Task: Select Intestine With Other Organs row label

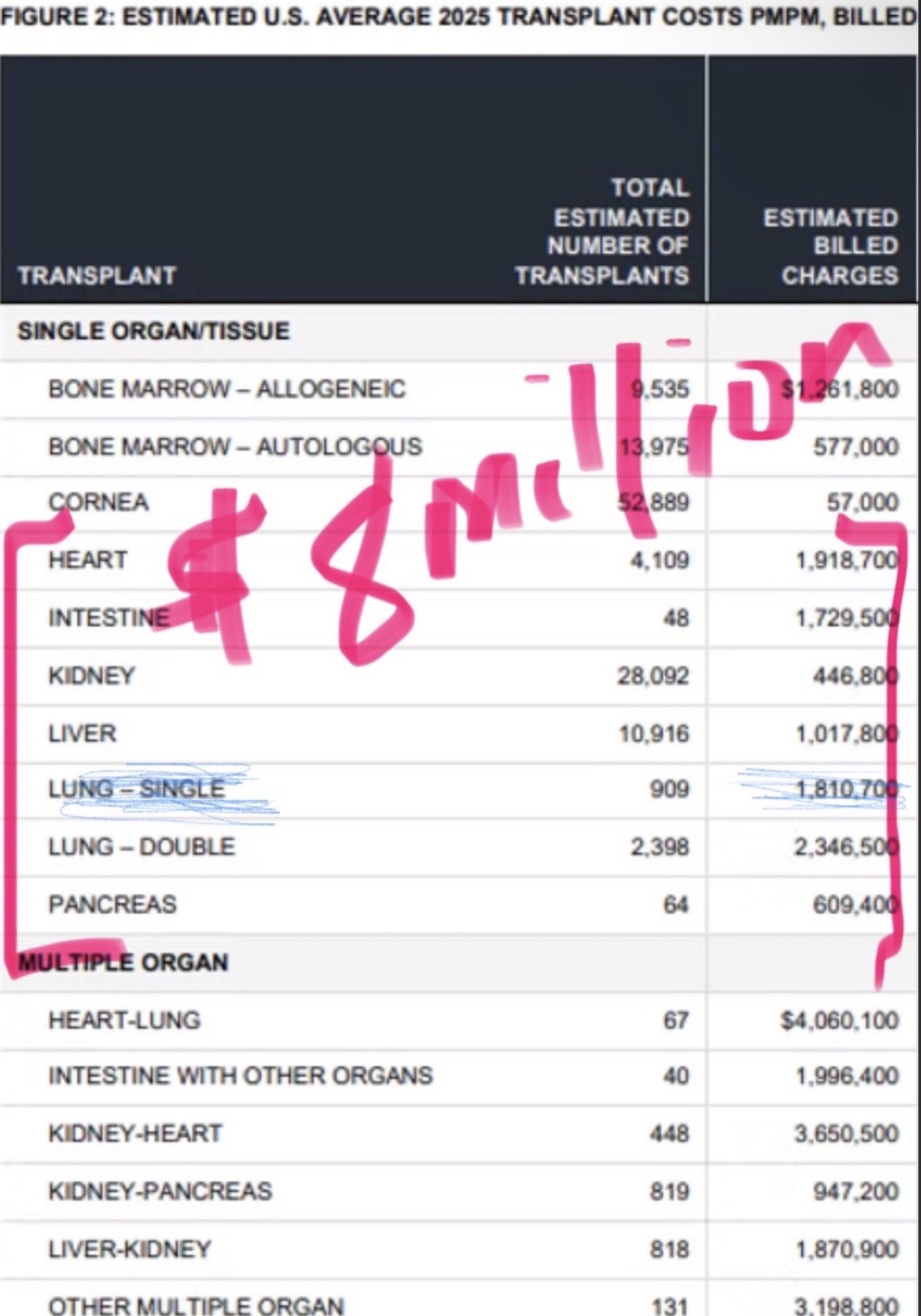Action: (x=241, y=1076)
